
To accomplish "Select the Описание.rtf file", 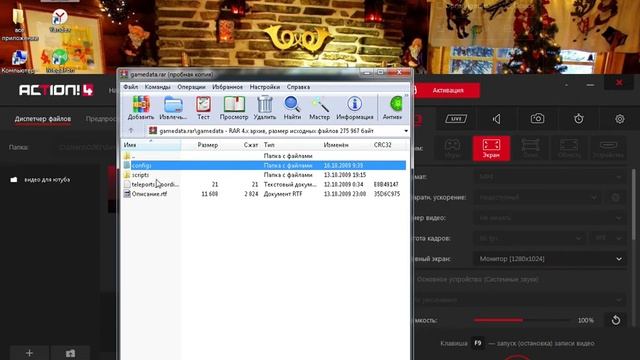I will (264, 194).
